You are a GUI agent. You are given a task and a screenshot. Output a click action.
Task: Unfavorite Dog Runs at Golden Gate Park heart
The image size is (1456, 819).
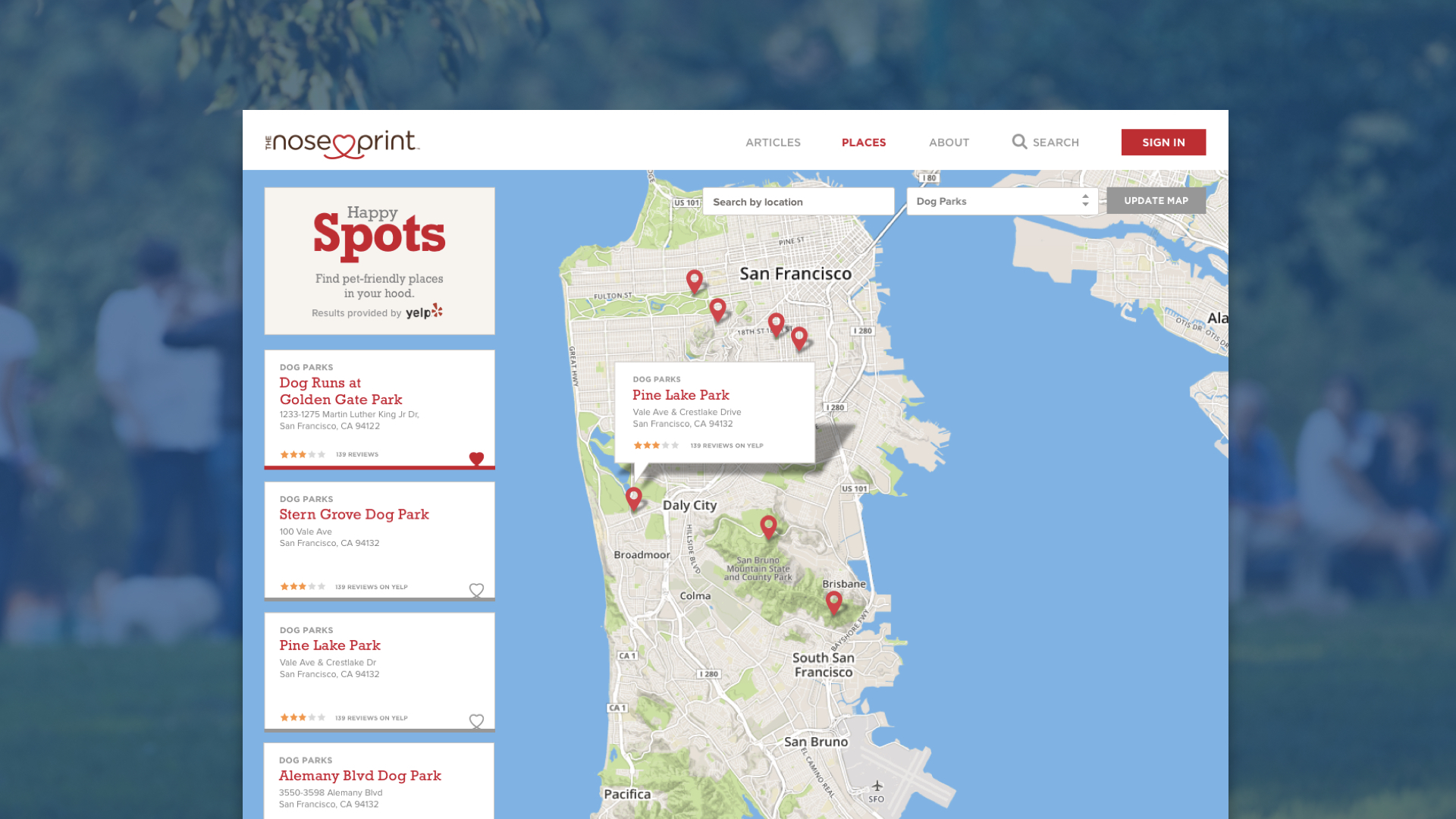point(476,459)
